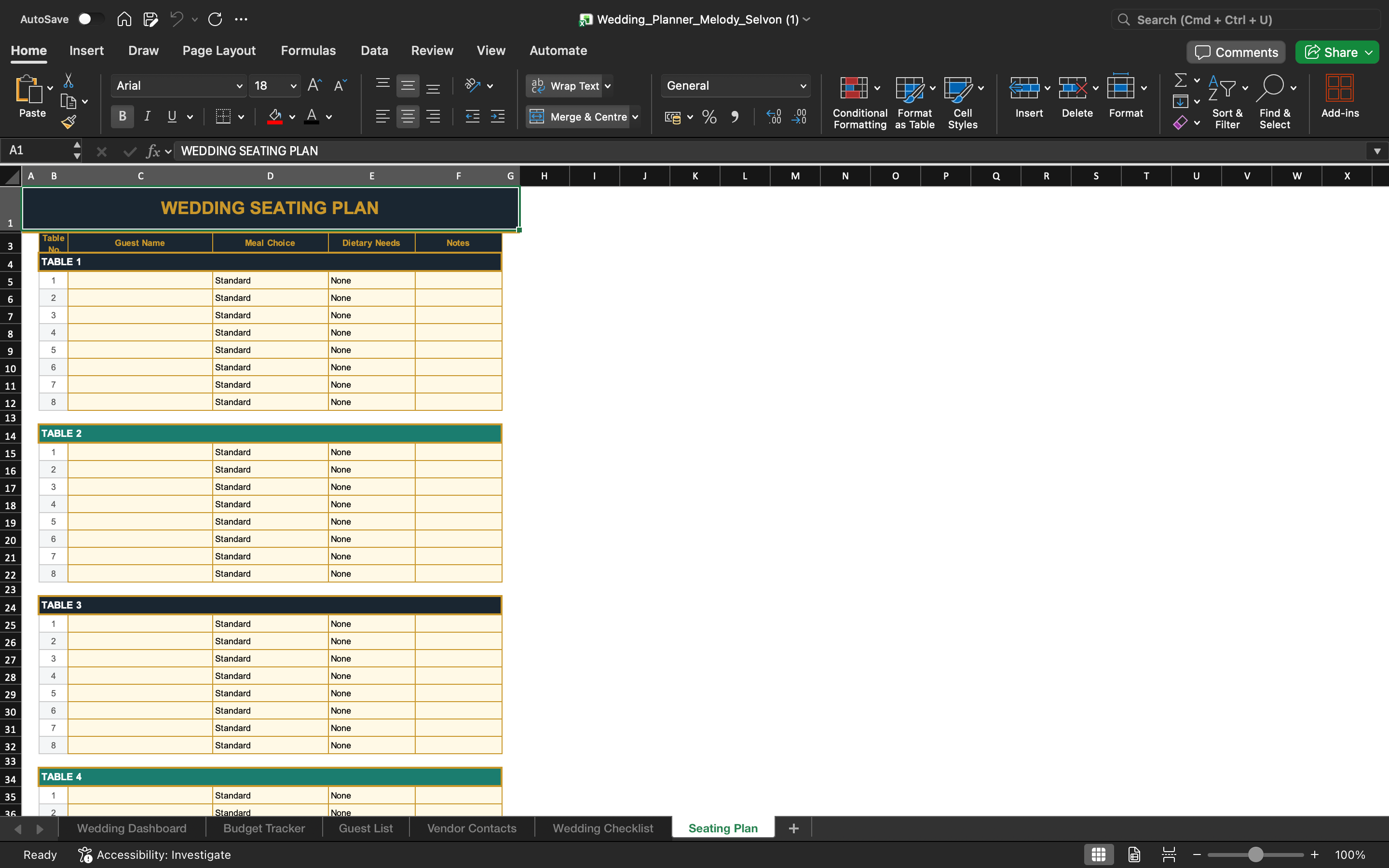Click the Save icon in title bar
This screenshot has height=868, width=1389.
[x=150, y=19]
